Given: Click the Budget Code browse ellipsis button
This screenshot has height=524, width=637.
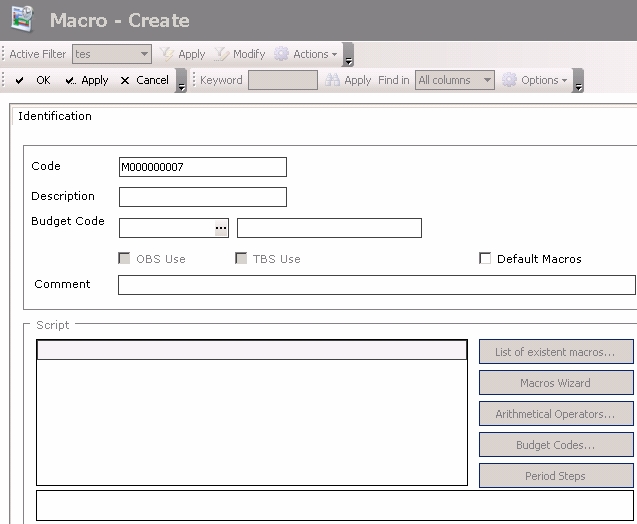Looking at the screenshot, I should coord(221,228).
